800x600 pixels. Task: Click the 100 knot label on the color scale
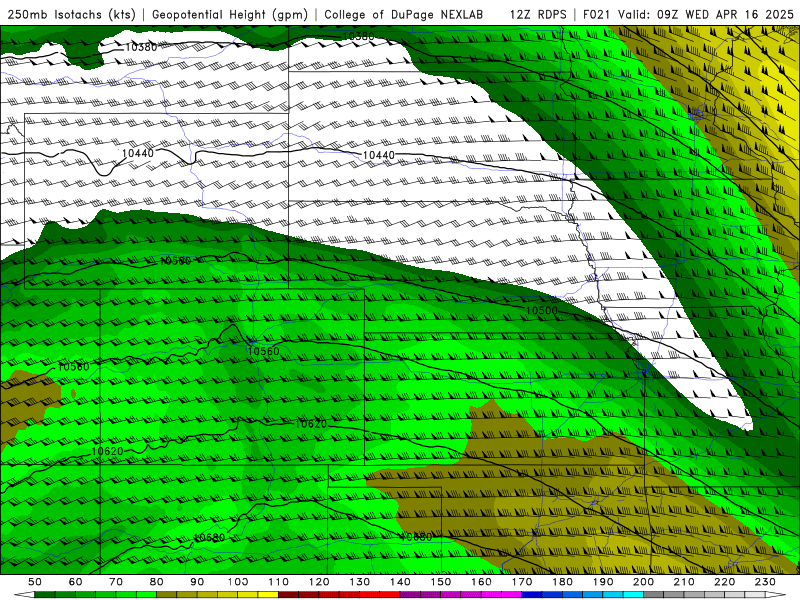point(238,582)
